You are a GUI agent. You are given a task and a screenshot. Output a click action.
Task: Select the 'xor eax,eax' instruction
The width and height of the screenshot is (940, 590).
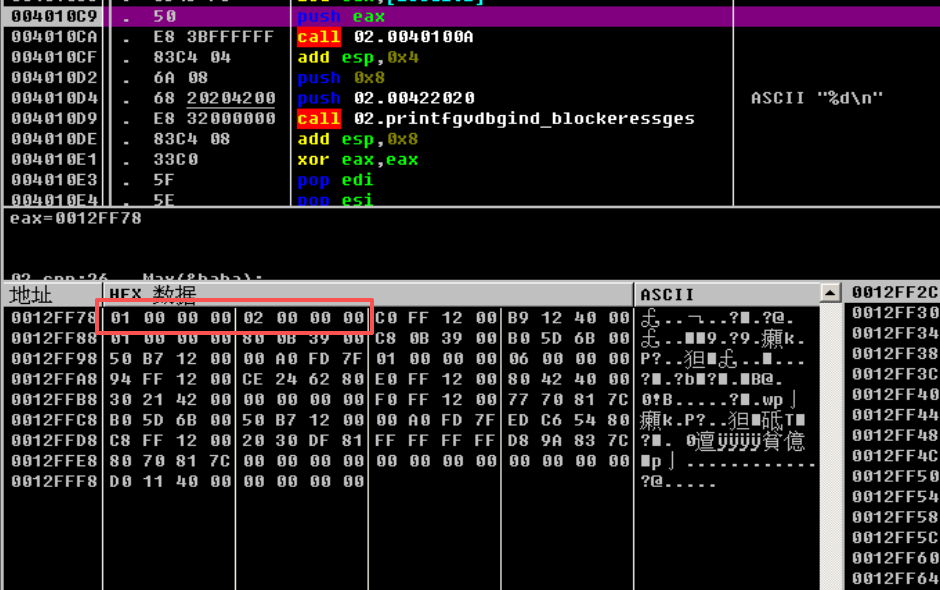358,159
